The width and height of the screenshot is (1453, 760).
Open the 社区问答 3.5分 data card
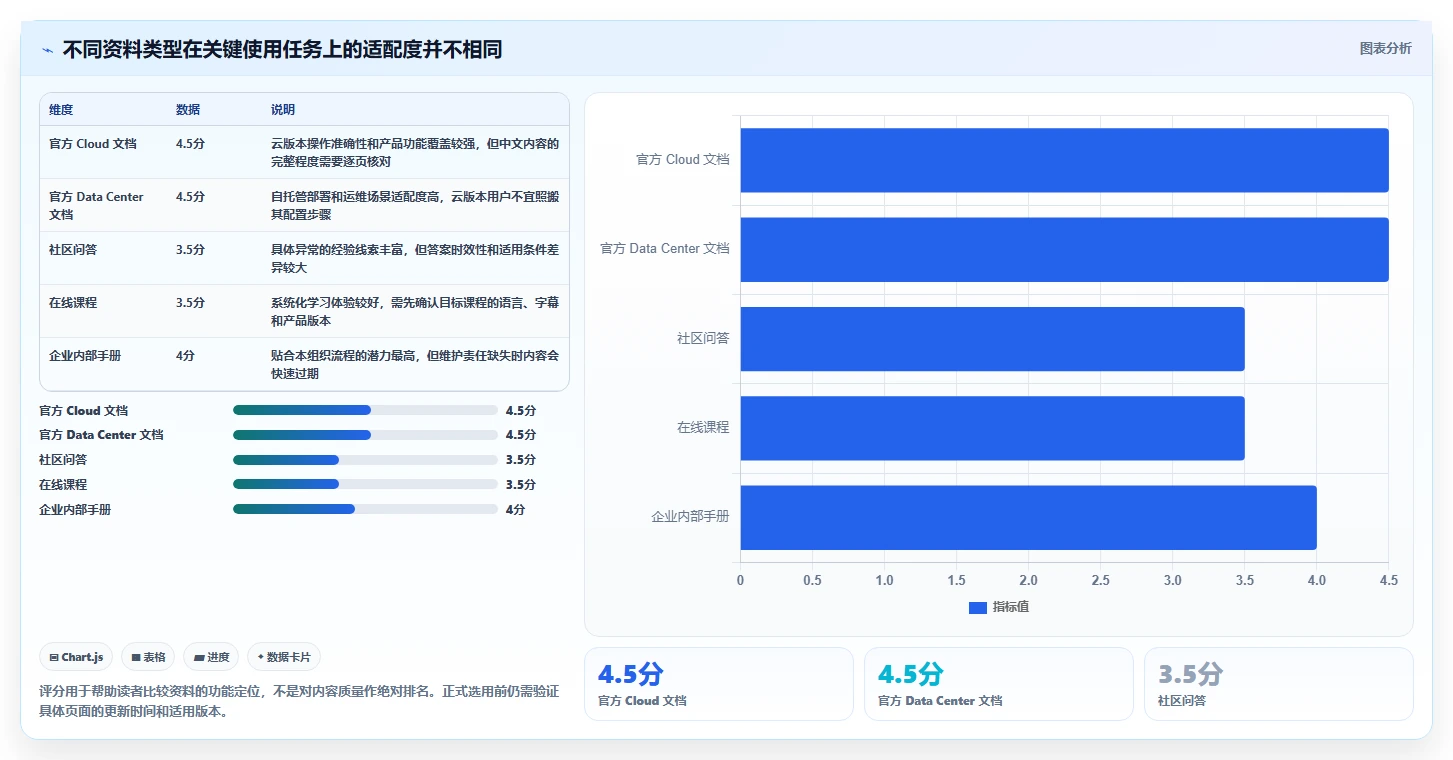point(1278,684)
